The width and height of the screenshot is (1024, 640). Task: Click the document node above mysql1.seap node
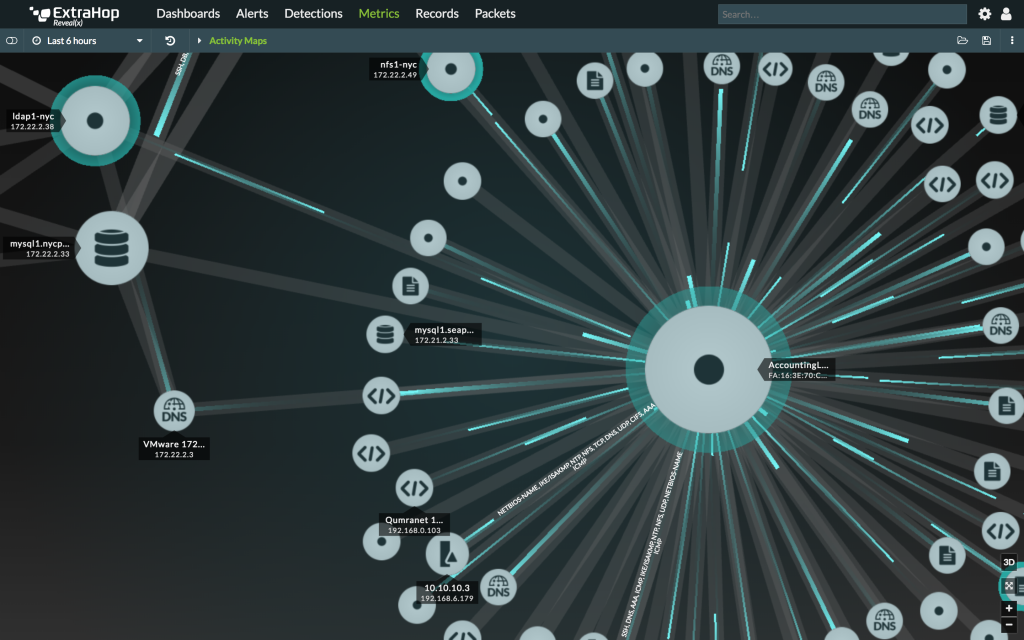click(x=410, y=286)
